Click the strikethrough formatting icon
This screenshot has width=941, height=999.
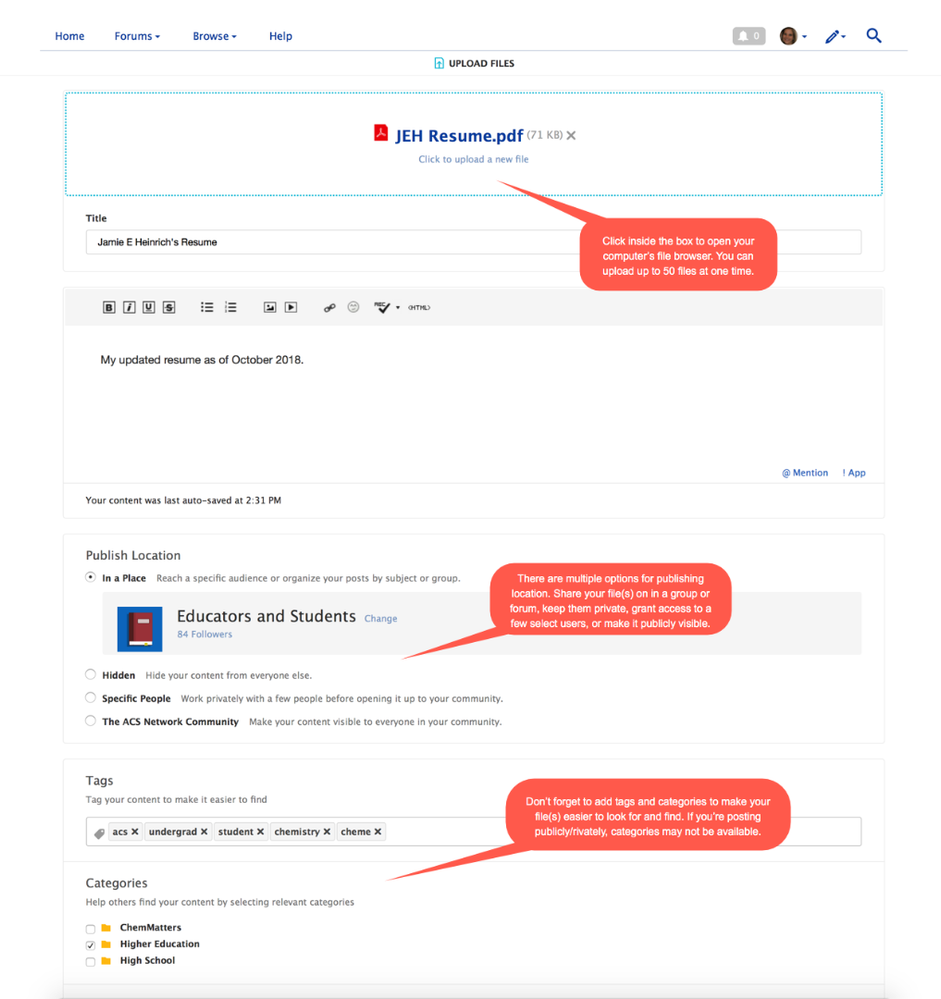click(169, 307)
